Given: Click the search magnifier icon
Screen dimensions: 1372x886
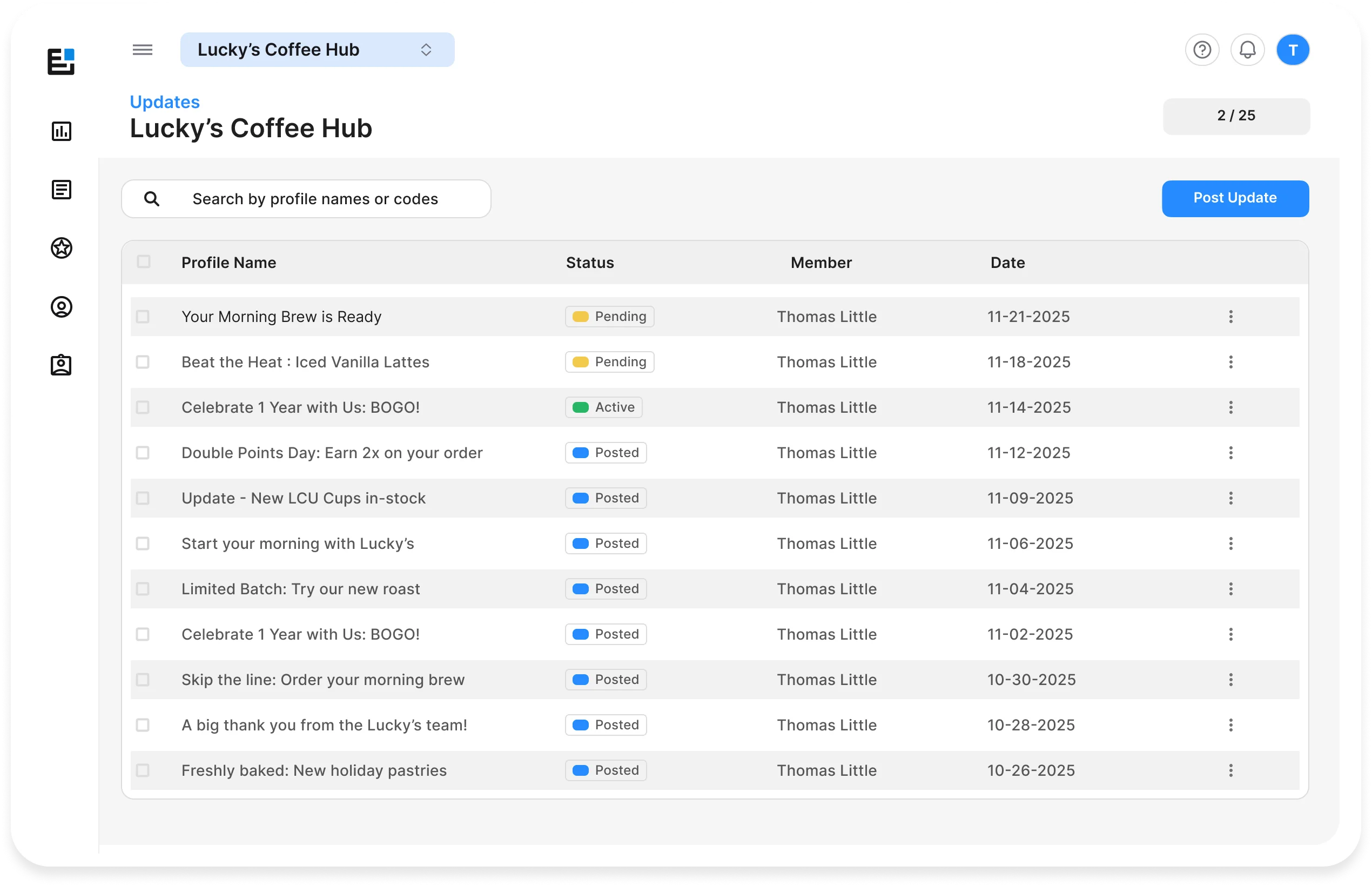Looking at the screenshot, I should pos(152,199).
